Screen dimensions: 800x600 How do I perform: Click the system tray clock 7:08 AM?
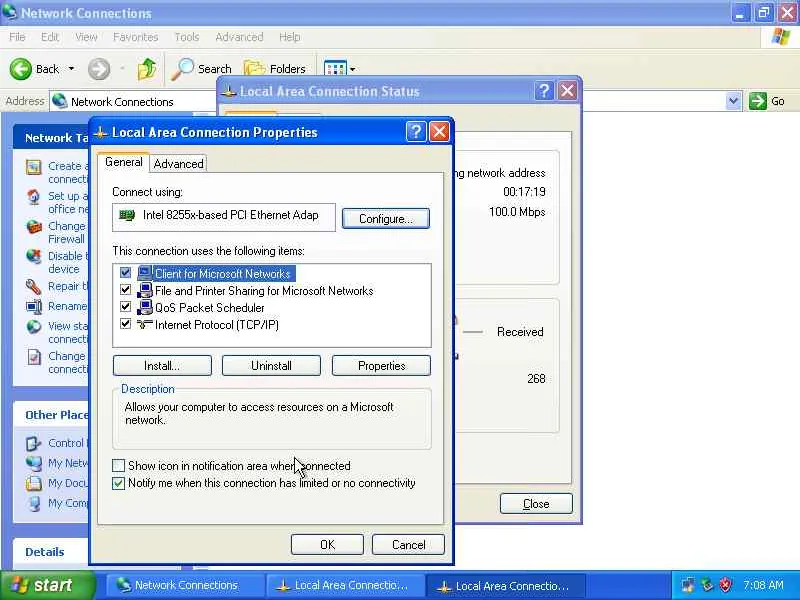[763, 585]
